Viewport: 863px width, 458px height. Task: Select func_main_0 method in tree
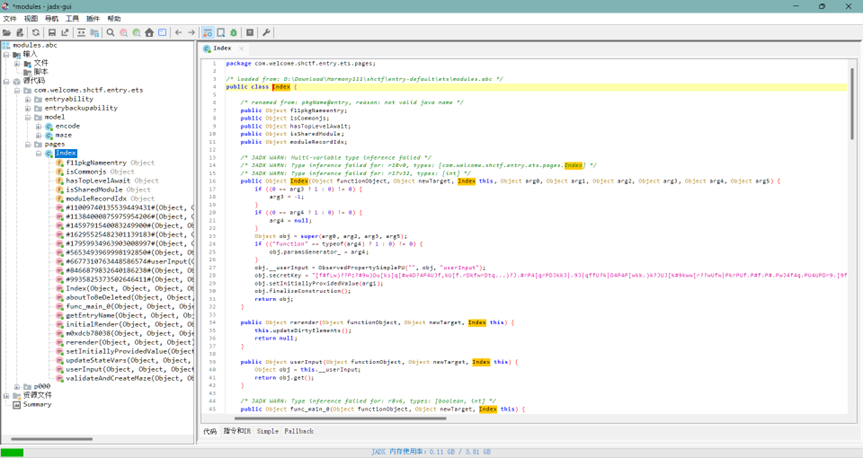pyautogui.click(x=124, y=306)
